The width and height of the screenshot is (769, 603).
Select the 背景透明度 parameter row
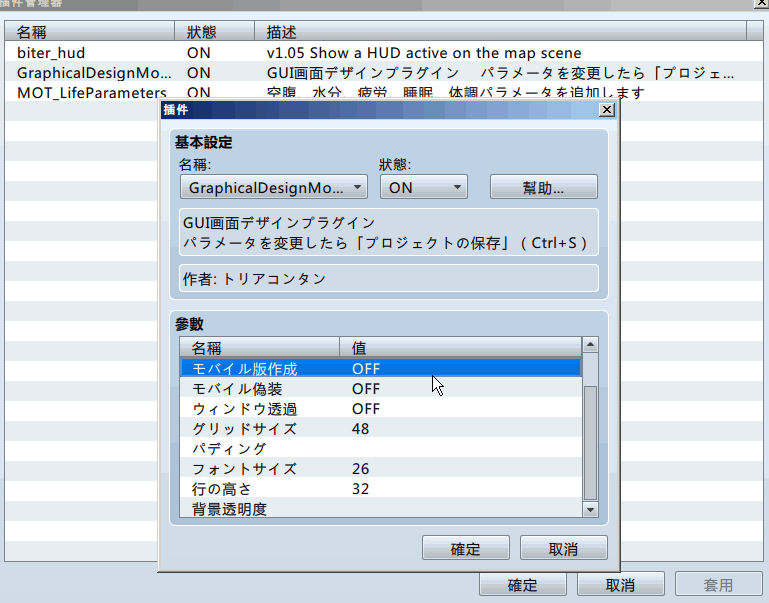coord(381,508)
